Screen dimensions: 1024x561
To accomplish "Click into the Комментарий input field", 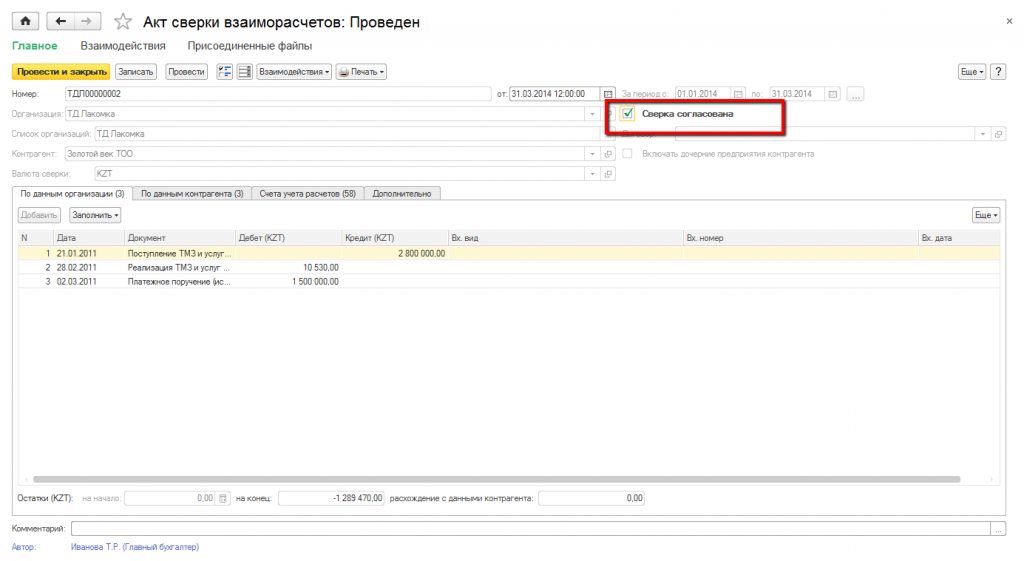I will [530, 528].
